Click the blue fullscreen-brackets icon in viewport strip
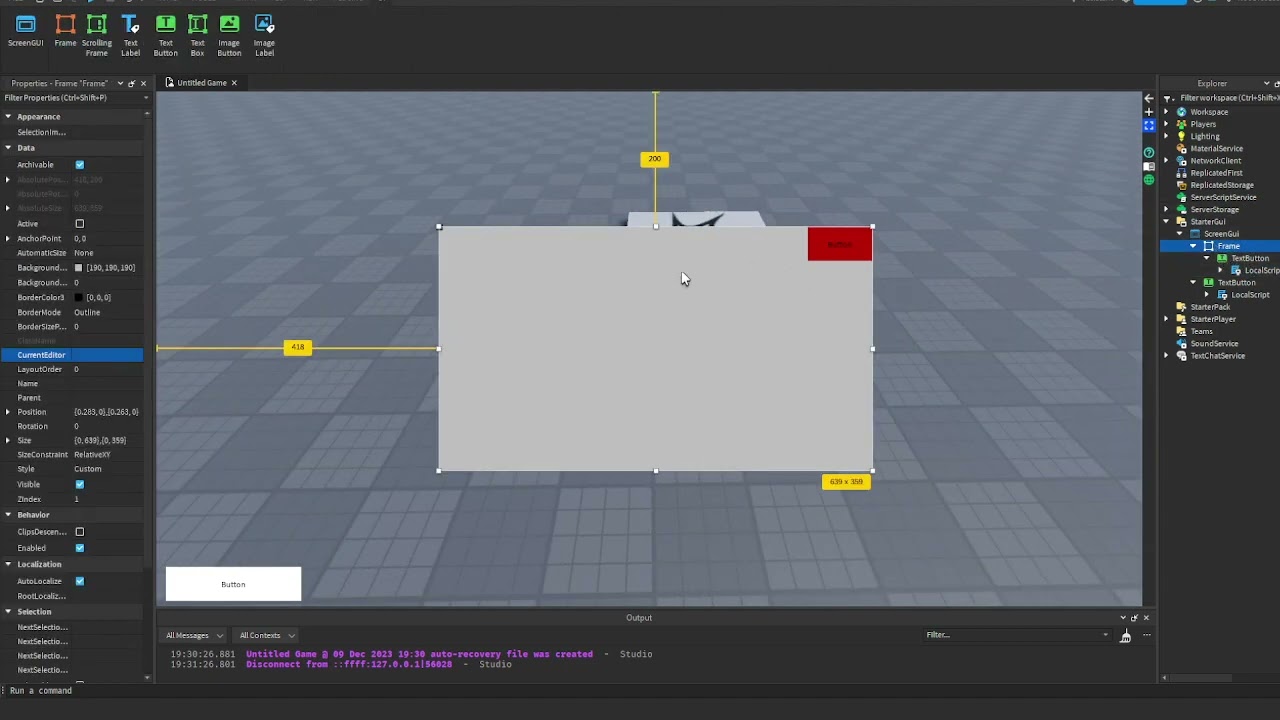The width and height of the screenshot is (1280, 720). pos(1148,125)
